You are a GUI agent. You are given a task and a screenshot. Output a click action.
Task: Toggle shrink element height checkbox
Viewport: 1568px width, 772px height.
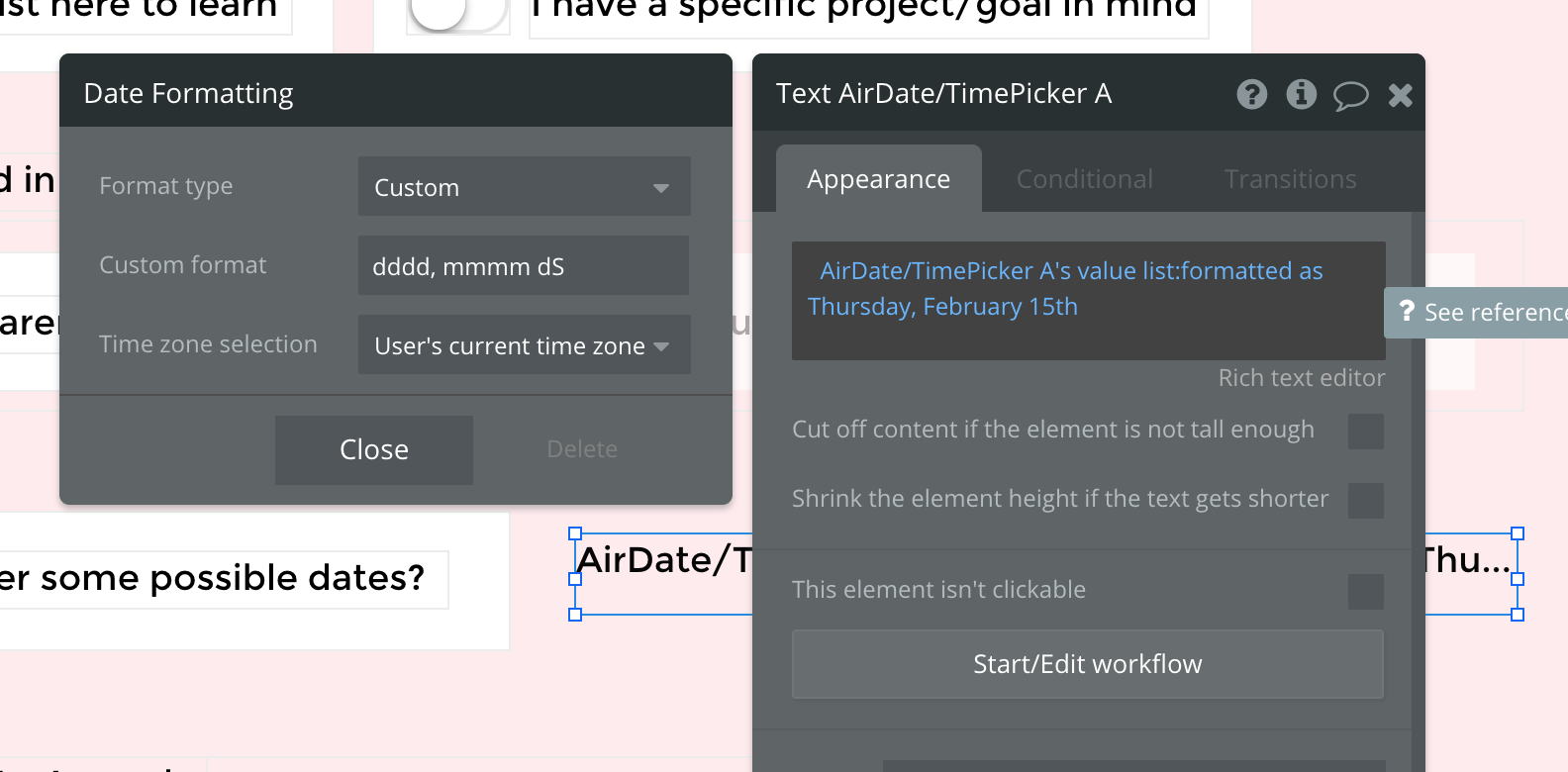click(x=1365, y=500)
